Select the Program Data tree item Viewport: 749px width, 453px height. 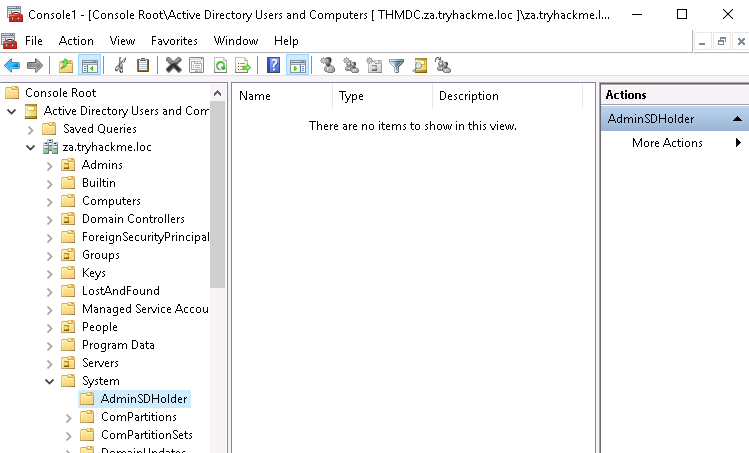118,345
